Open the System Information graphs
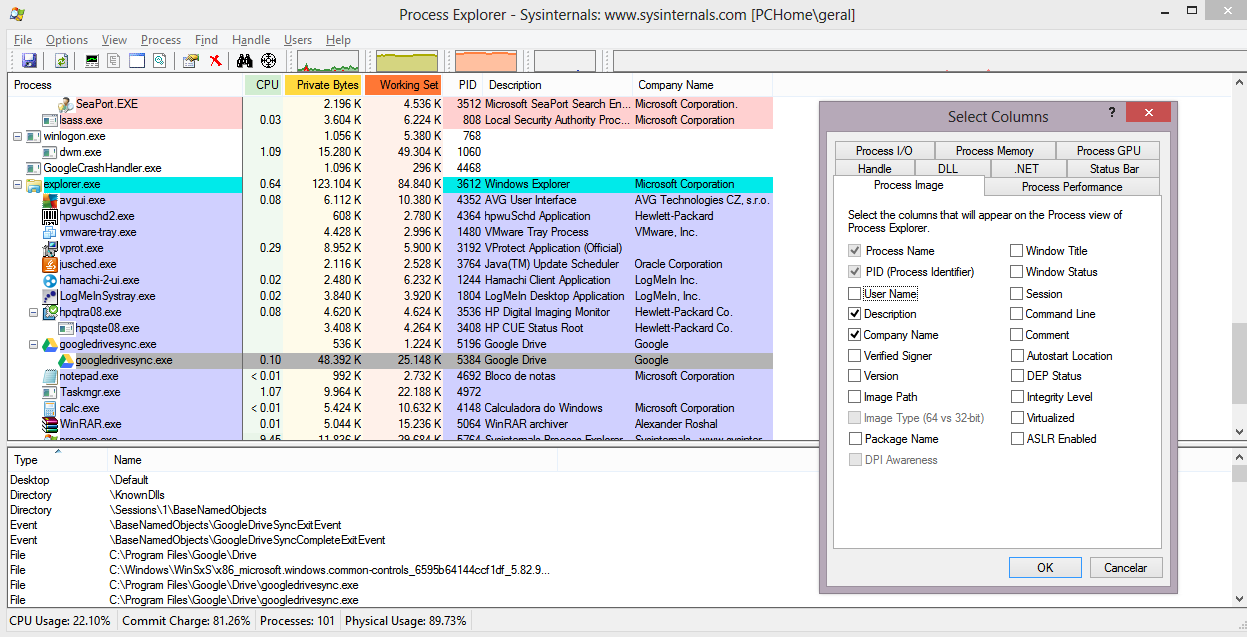Image resolution: width=1247 pixels, height=637 pixels. (x=93, y=60)
